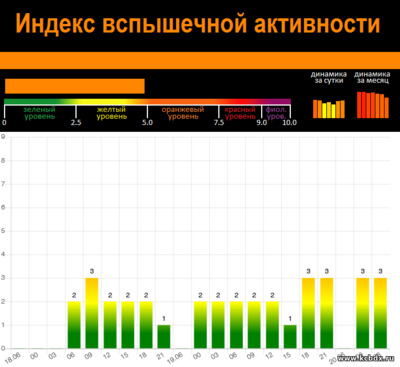The height and width of the screenshot is (367, 400).
Task: Click the short orange index level bar
Action: coord(75,86)
